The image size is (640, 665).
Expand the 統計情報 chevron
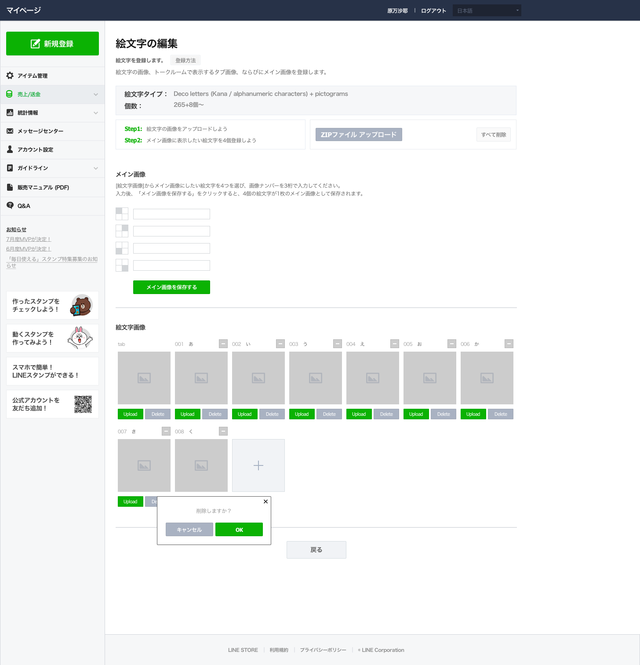coord(96,113)
